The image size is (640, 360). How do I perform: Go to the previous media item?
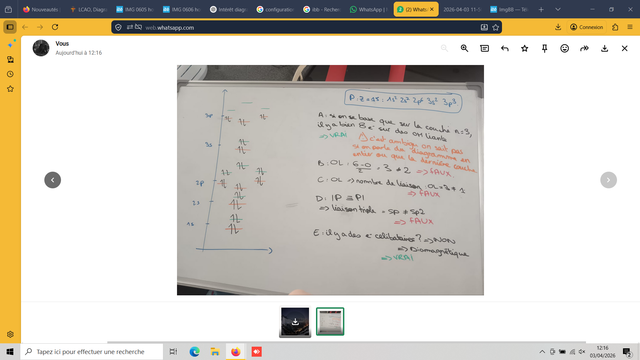tap(53, 180)
